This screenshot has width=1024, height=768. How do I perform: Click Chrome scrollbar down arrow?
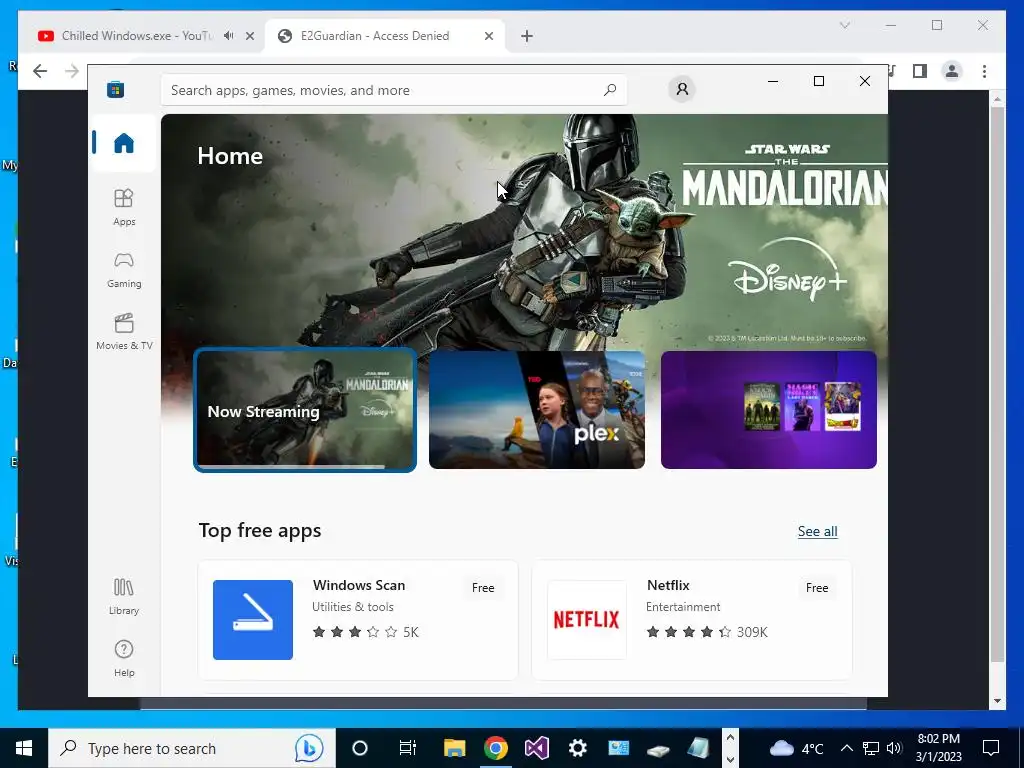point(997,701)
